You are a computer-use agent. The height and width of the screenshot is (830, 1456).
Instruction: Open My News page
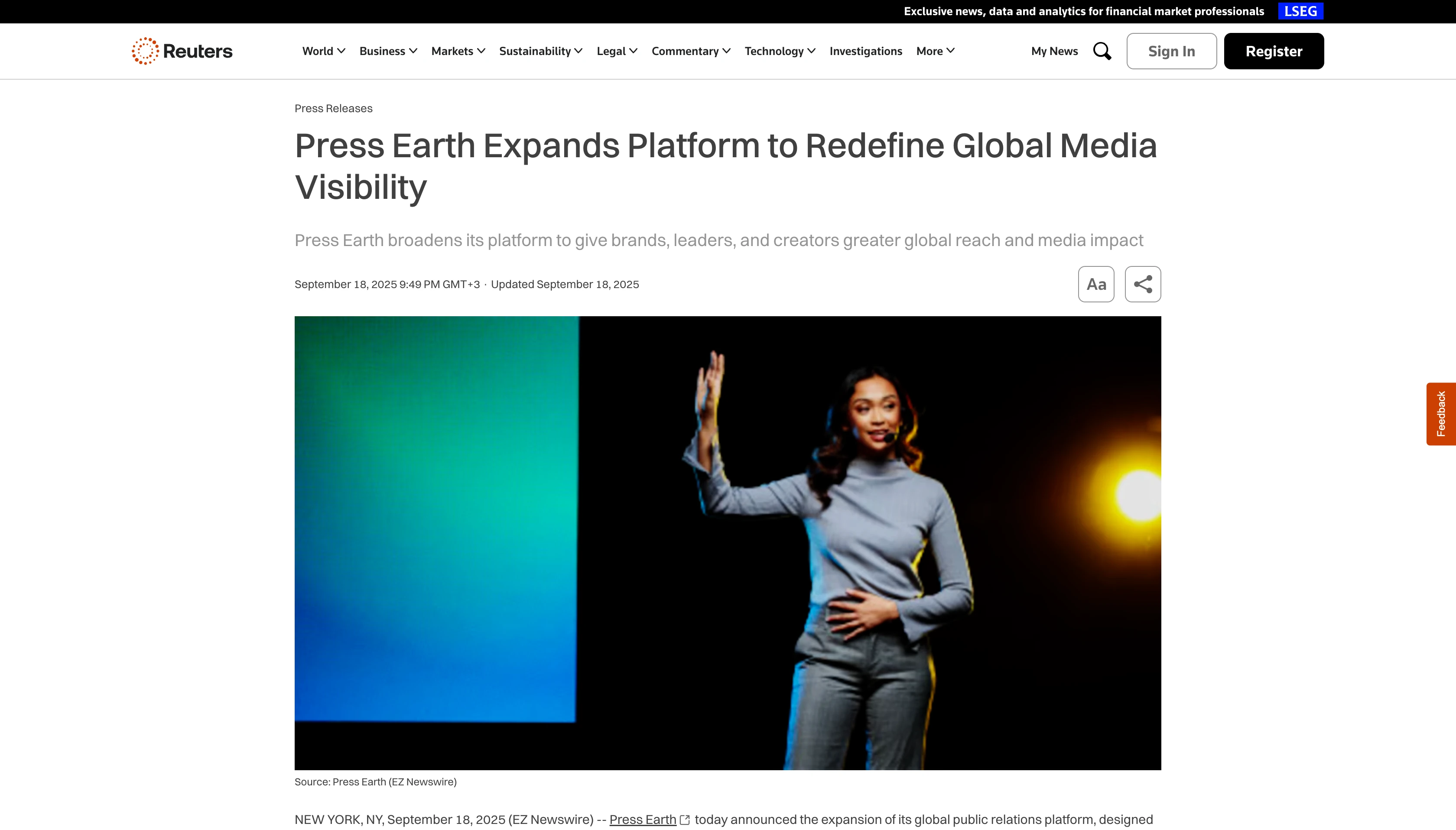(1054, 51)
